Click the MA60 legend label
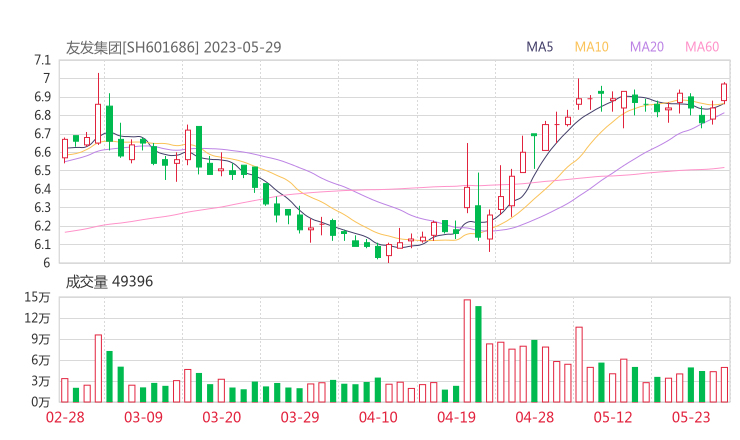The width and height of the screenshot is (740, 440). click(702, 47)
